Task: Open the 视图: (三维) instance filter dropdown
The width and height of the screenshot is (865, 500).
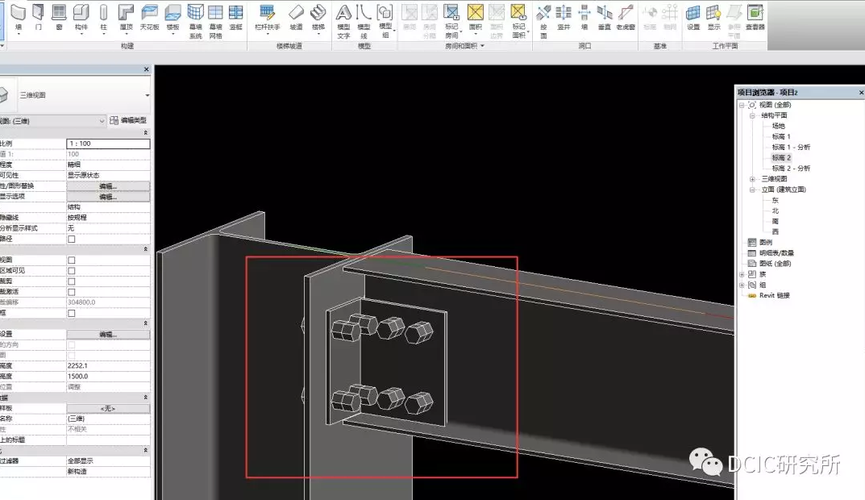Action: [102, 121]
